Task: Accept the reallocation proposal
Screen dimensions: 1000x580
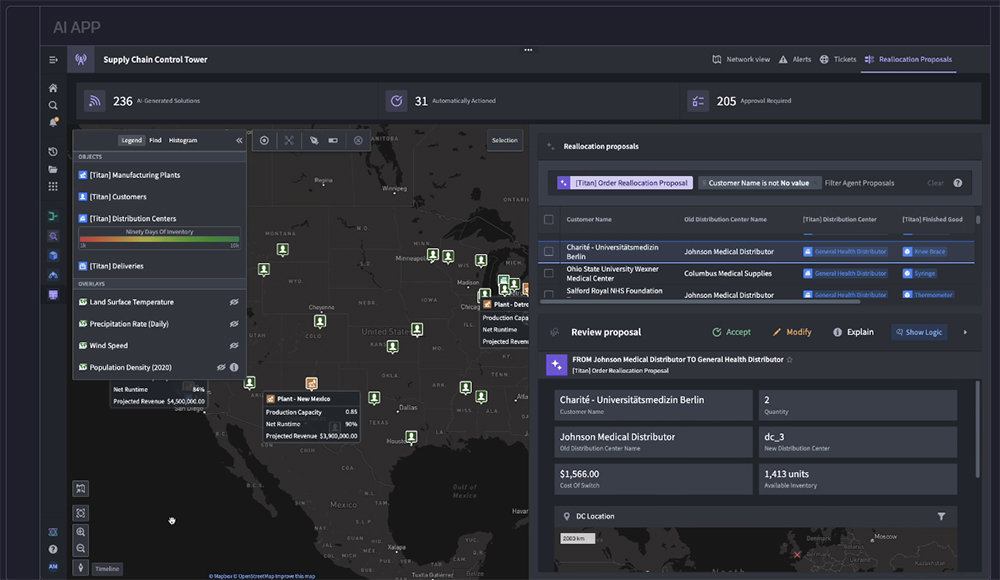Action: click(x=731, y=332)
